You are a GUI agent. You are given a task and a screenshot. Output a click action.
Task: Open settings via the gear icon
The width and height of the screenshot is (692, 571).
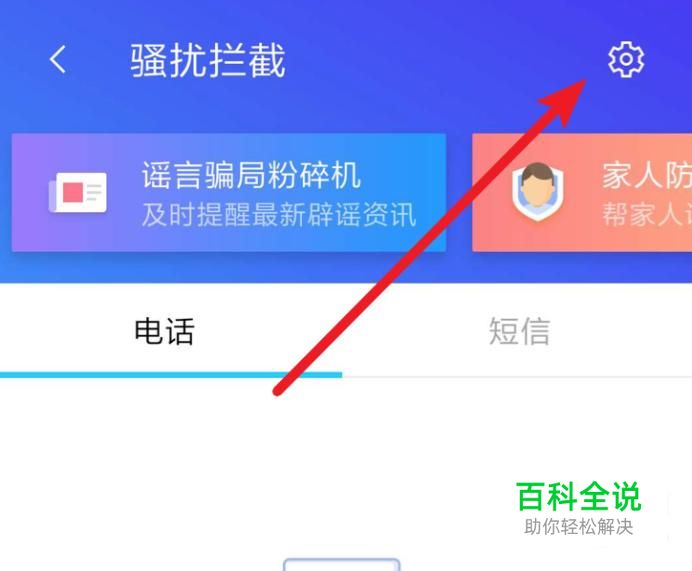coord(626,60)
